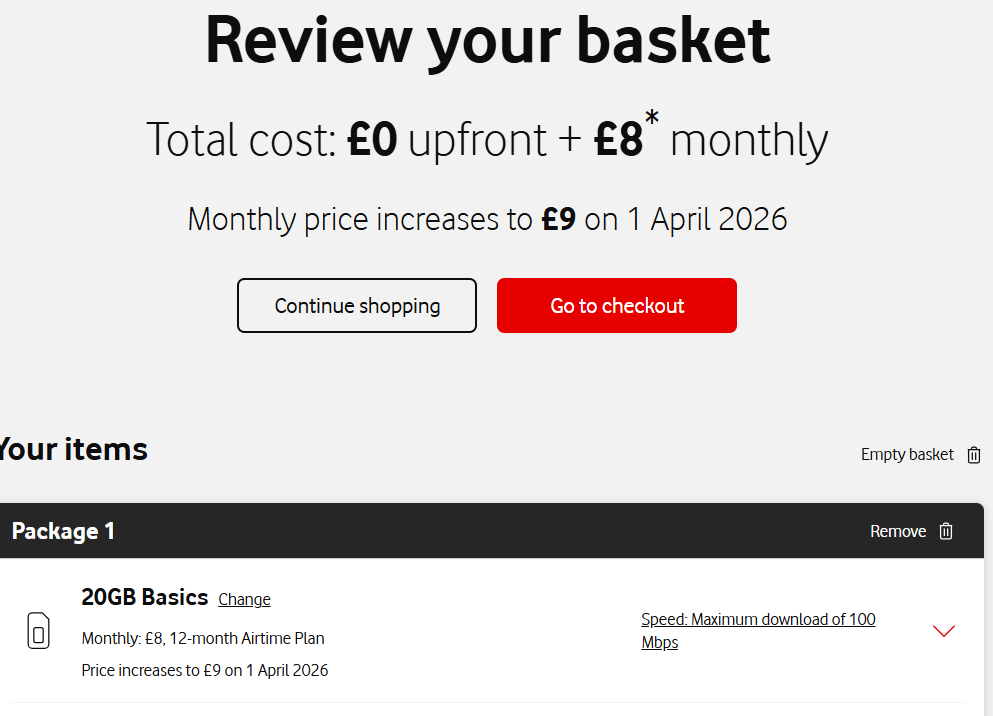This screenshot has height=716, width=993.
Task: Click Remove text on Package 1
Action: pos(898,531)
